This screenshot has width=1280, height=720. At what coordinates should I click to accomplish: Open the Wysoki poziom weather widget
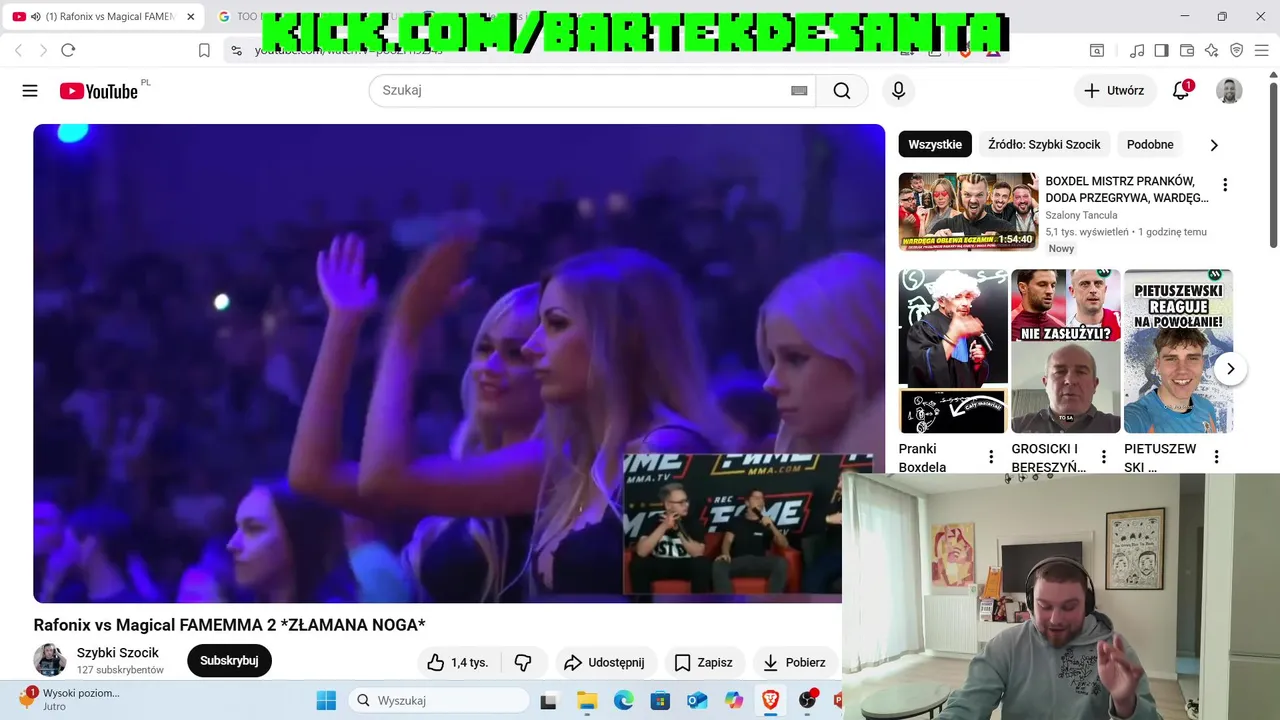(x=70, y=699)
